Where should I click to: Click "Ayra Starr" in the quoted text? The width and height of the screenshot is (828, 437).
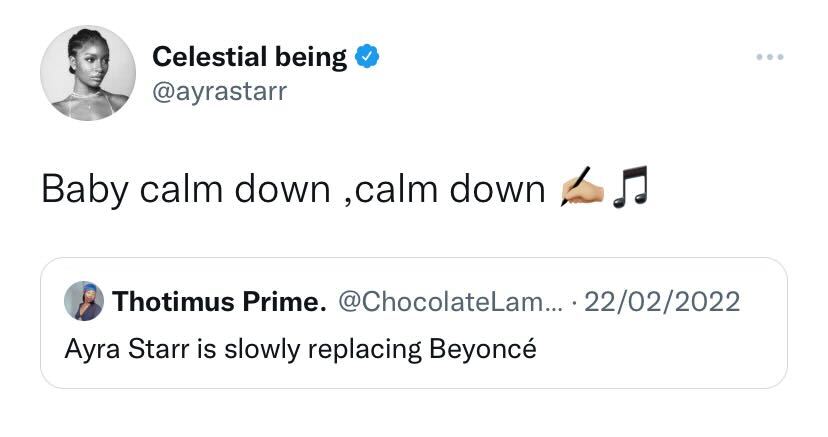pos(111,349)
